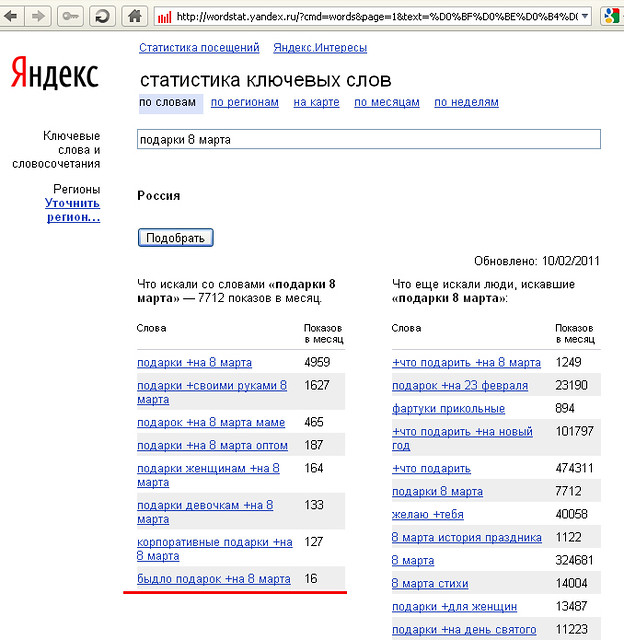Viewport: 624px width, 640px height.
Task: Click into the keyword search field
Action: tap(368, 140)
